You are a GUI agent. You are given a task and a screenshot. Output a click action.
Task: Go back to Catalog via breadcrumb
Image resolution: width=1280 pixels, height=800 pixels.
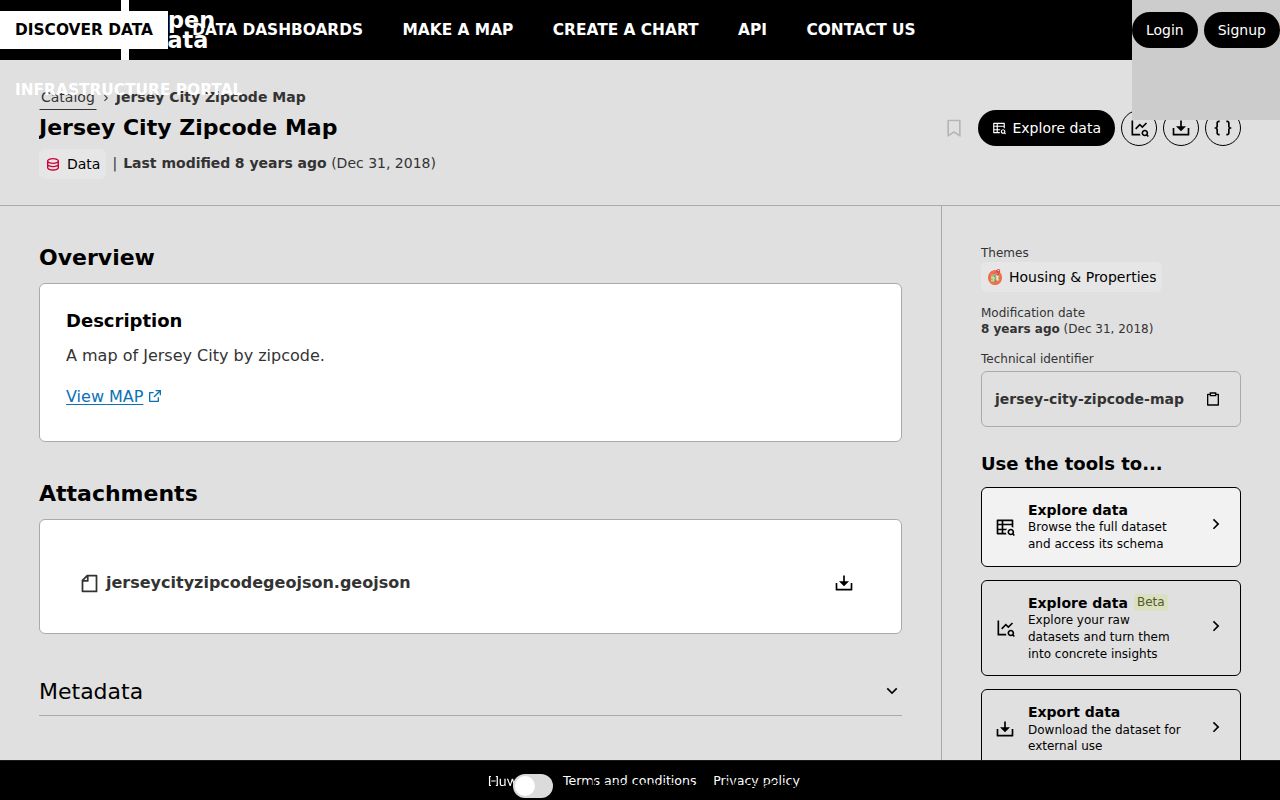pos(68,97)
